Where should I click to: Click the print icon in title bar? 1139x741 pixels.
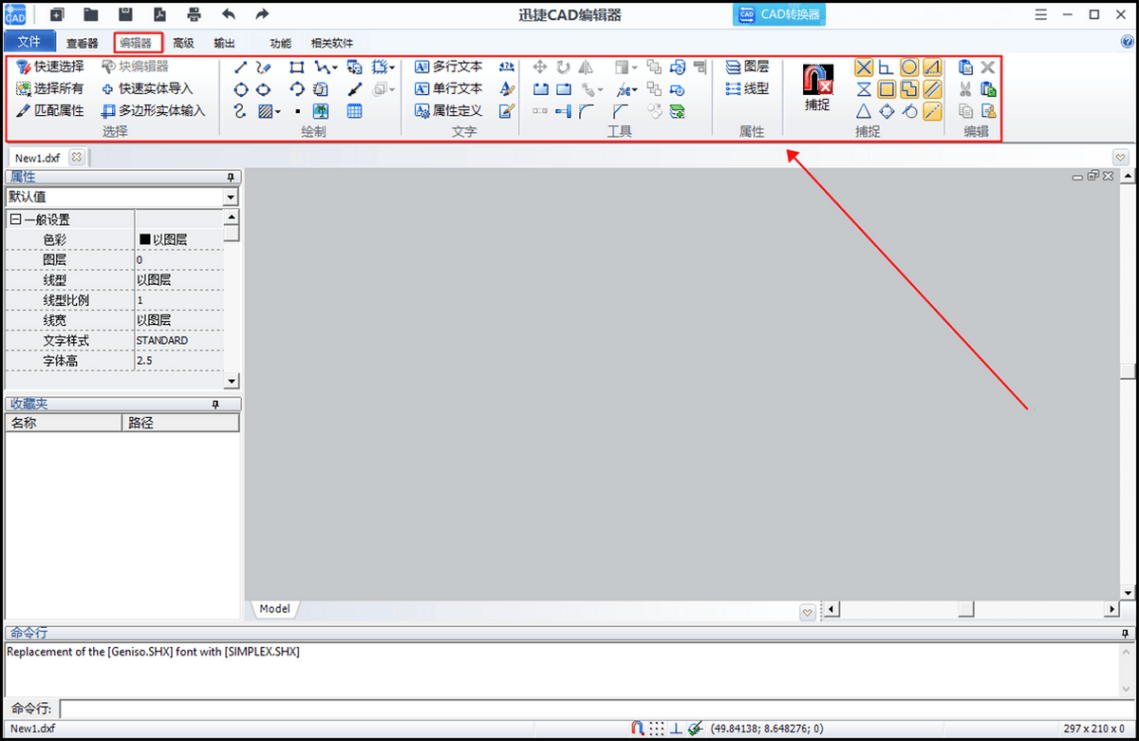tap(193, 15)
